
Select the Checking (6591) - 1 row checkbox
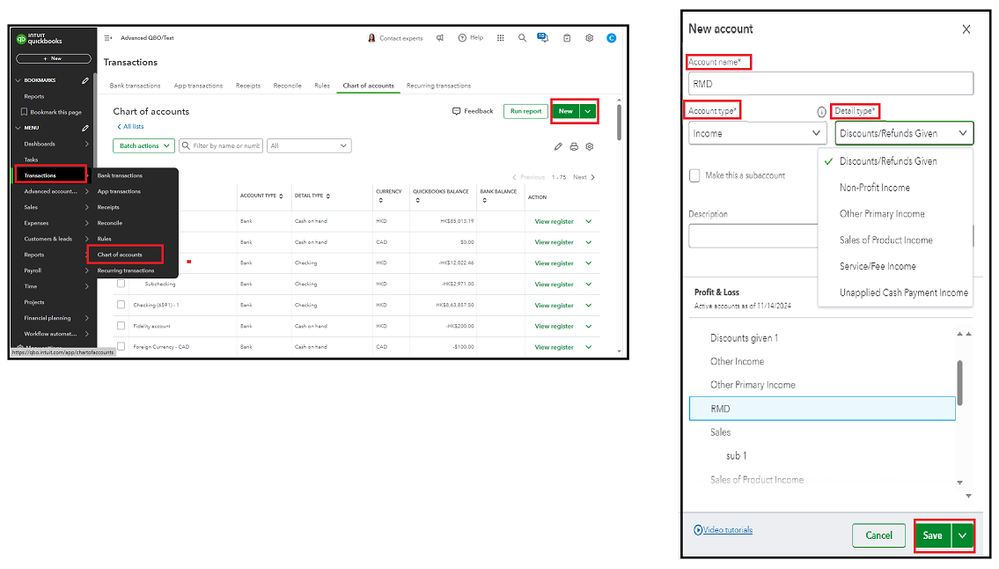pyautogui.click(x=121, y=305)
